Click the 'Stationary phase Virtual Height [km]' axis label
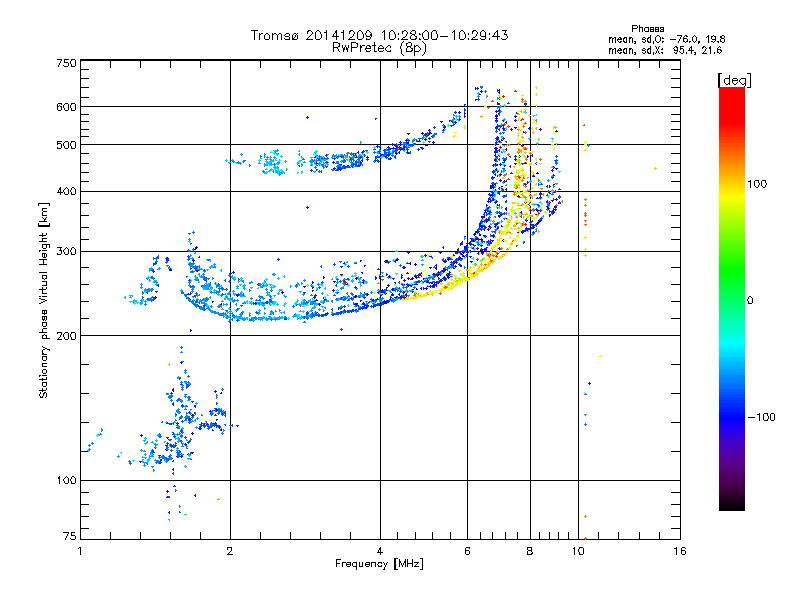The height and width of the screenshot is (600, 800). [44, 300]
